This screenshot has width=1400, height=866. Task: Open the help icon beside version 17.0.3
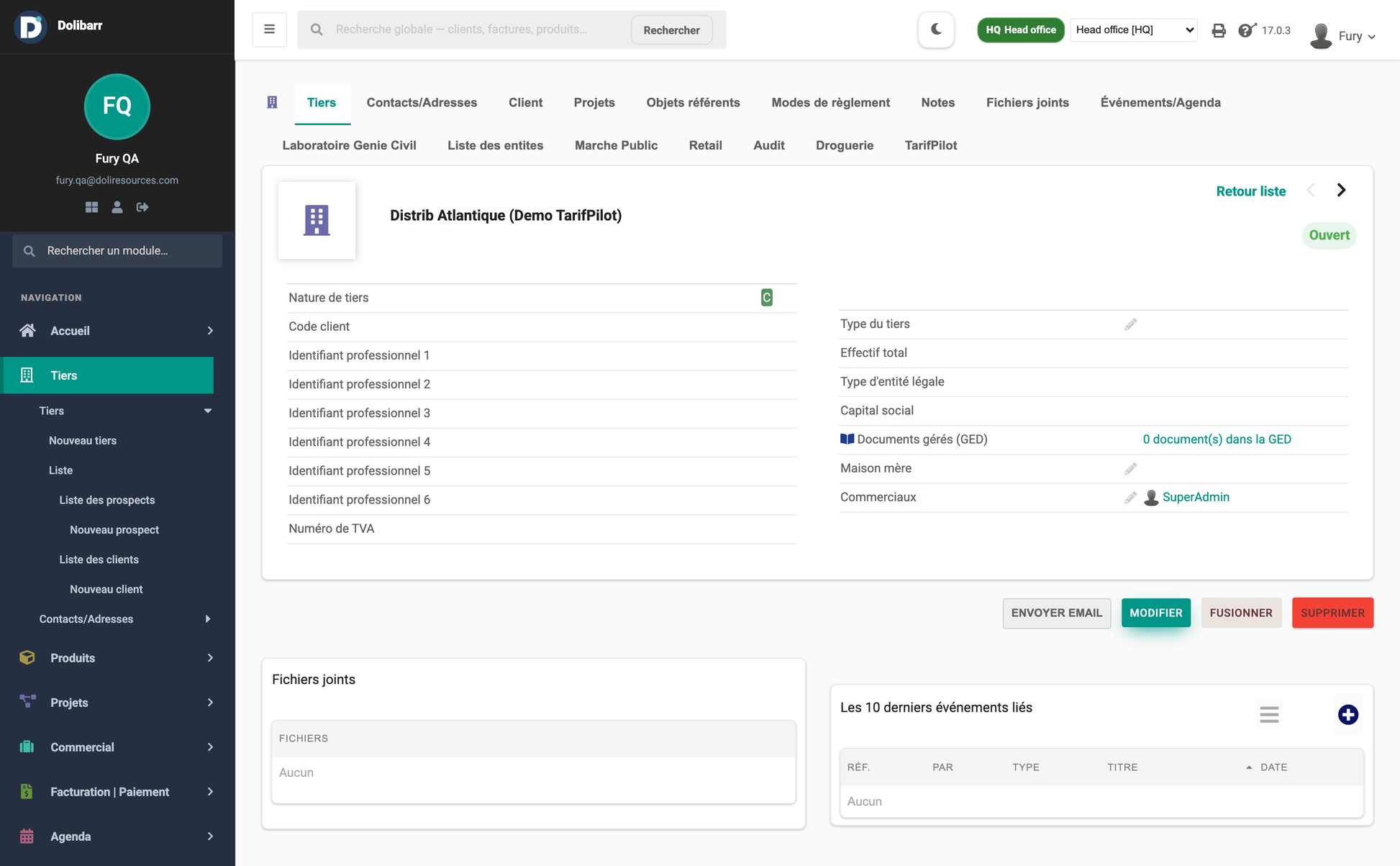click(x=1247, y=30)
